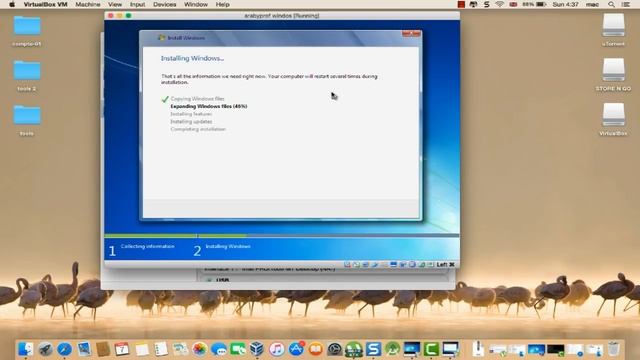
Task: Open the Help menu
Action: click(x=222, y=4)
